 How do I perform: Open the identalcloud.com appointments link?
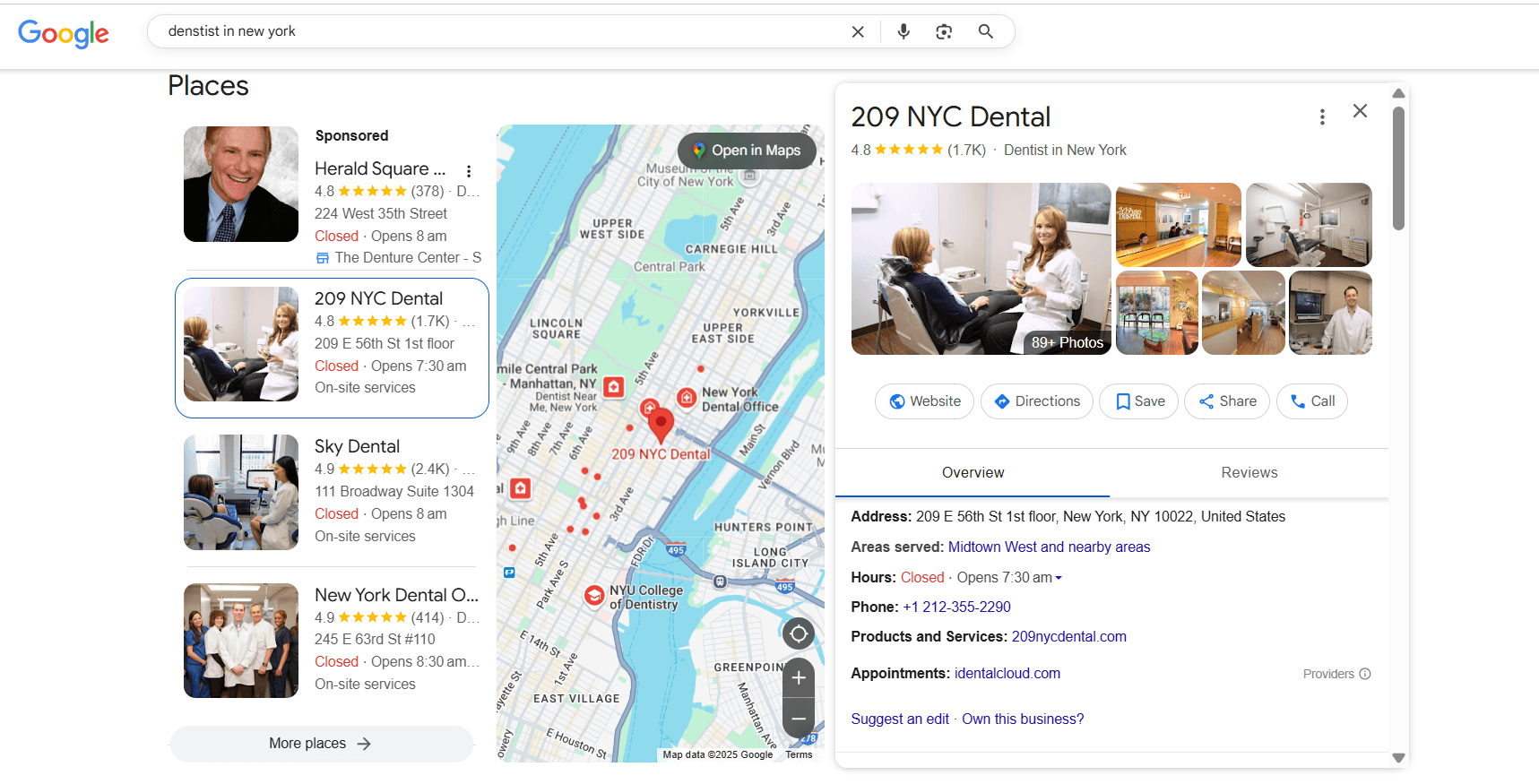point(1007,673)
